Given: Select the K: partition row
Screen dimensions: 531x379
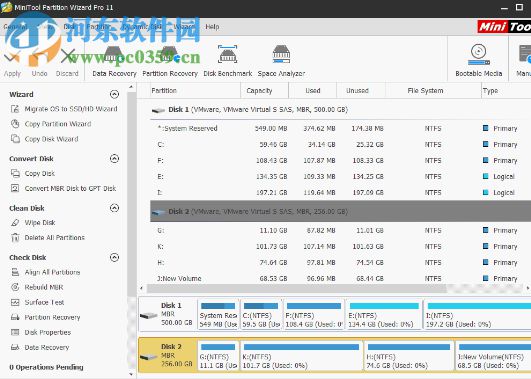Looking at the screenshot, I should [x=340, y=247].
